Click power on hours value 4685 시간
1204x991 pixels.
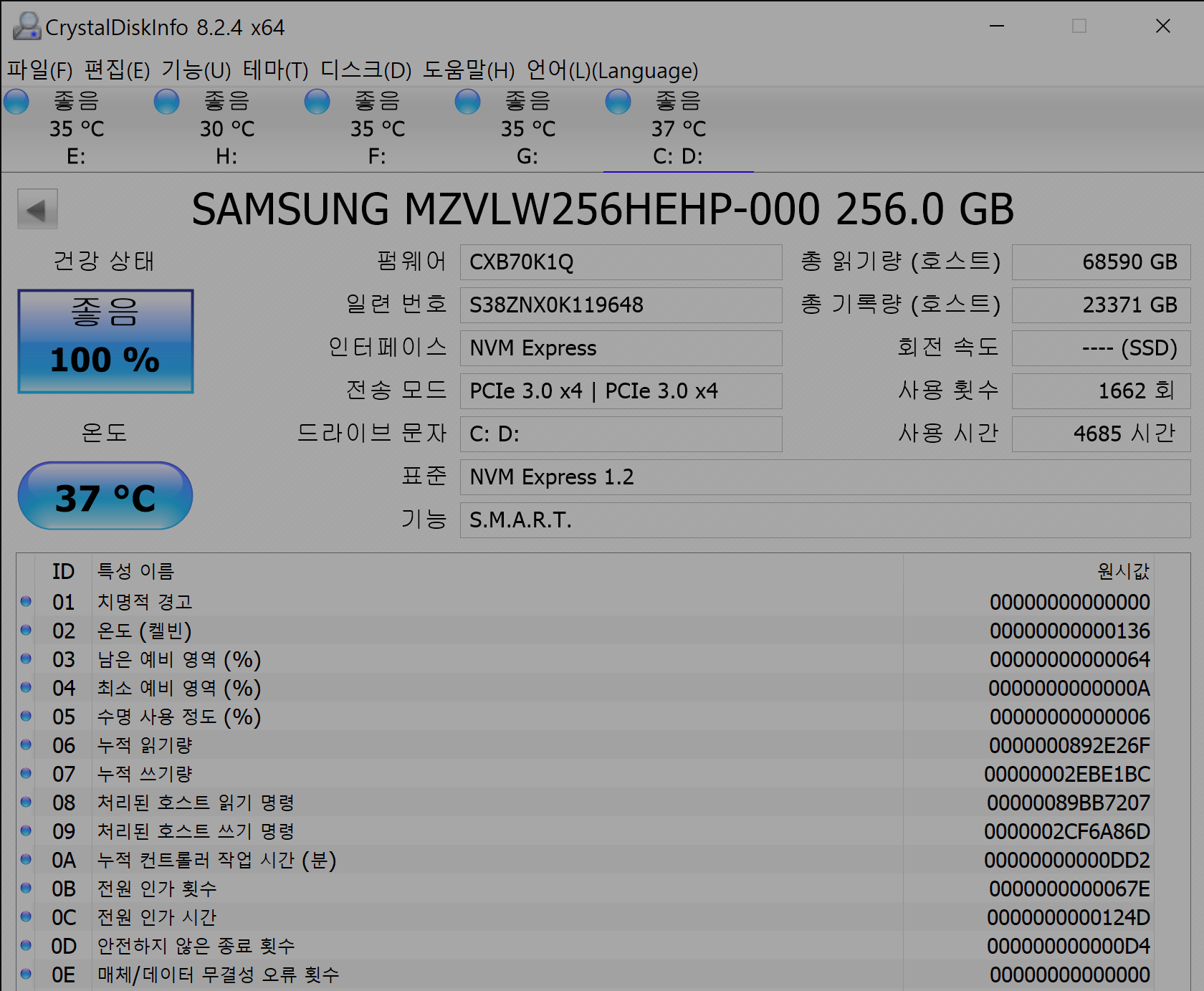coord(1101,434)
